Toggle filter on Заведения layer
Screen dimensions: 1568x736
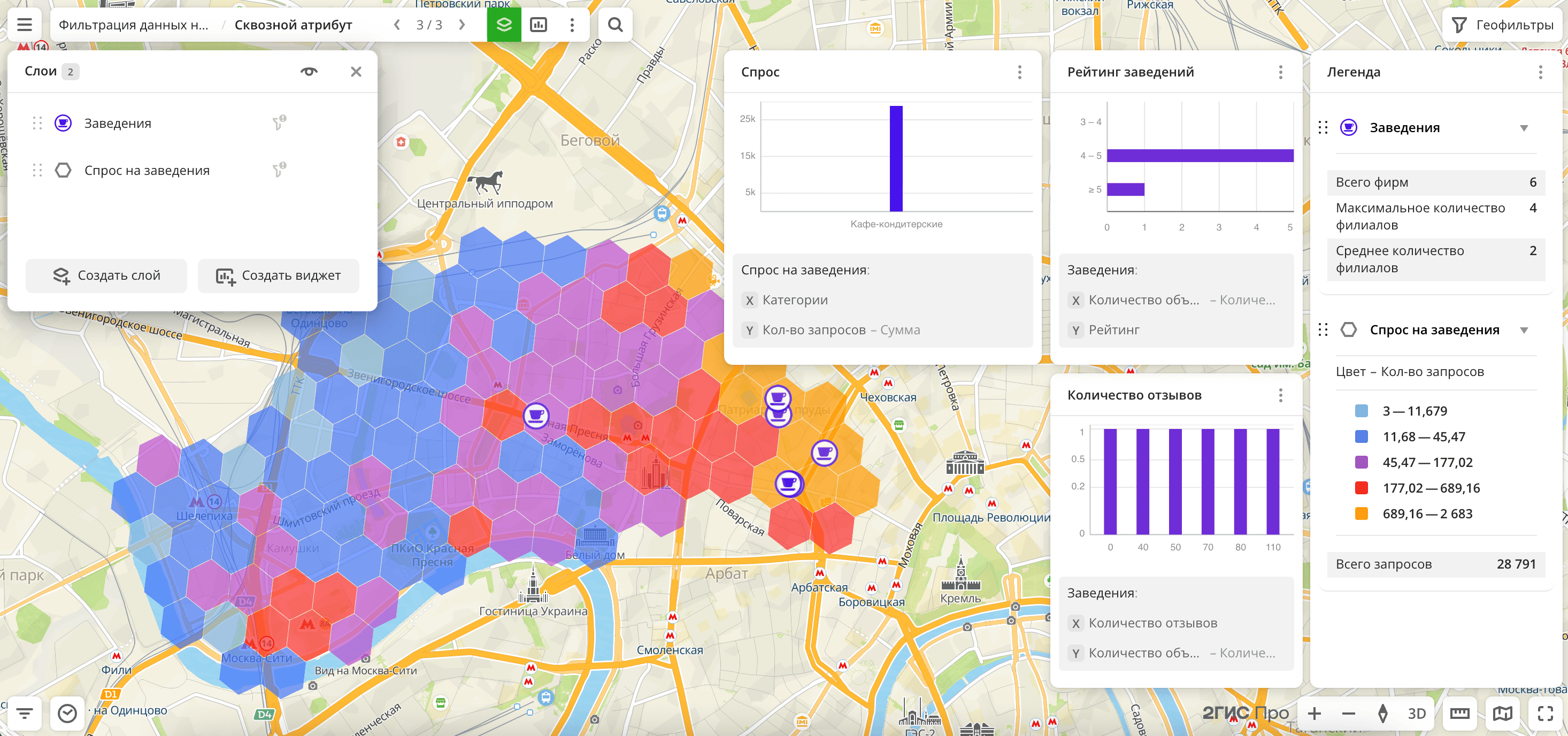click(279, 123)
